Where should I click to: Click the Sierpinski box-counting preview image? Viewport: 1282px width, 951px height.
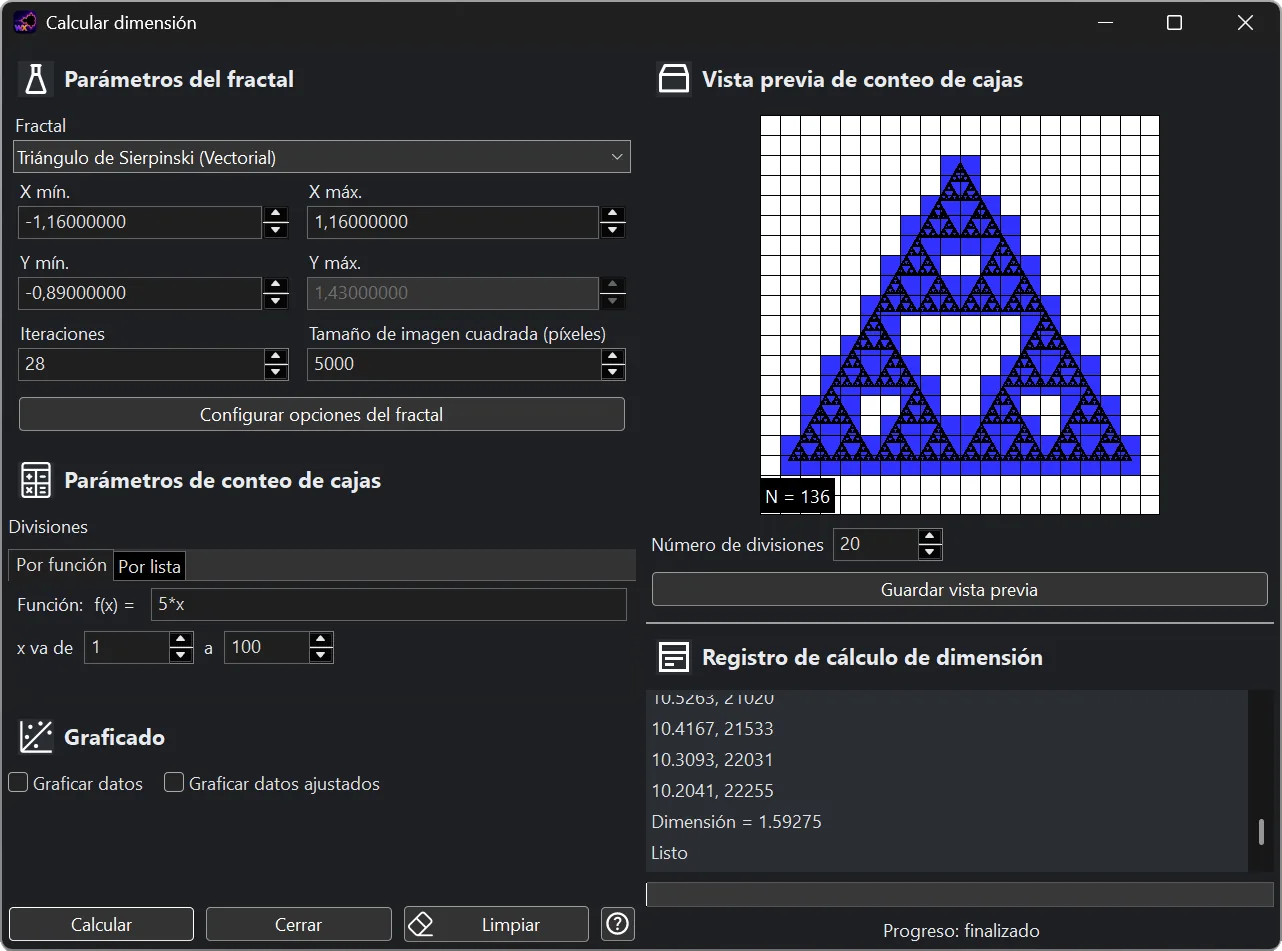(960, 315)
